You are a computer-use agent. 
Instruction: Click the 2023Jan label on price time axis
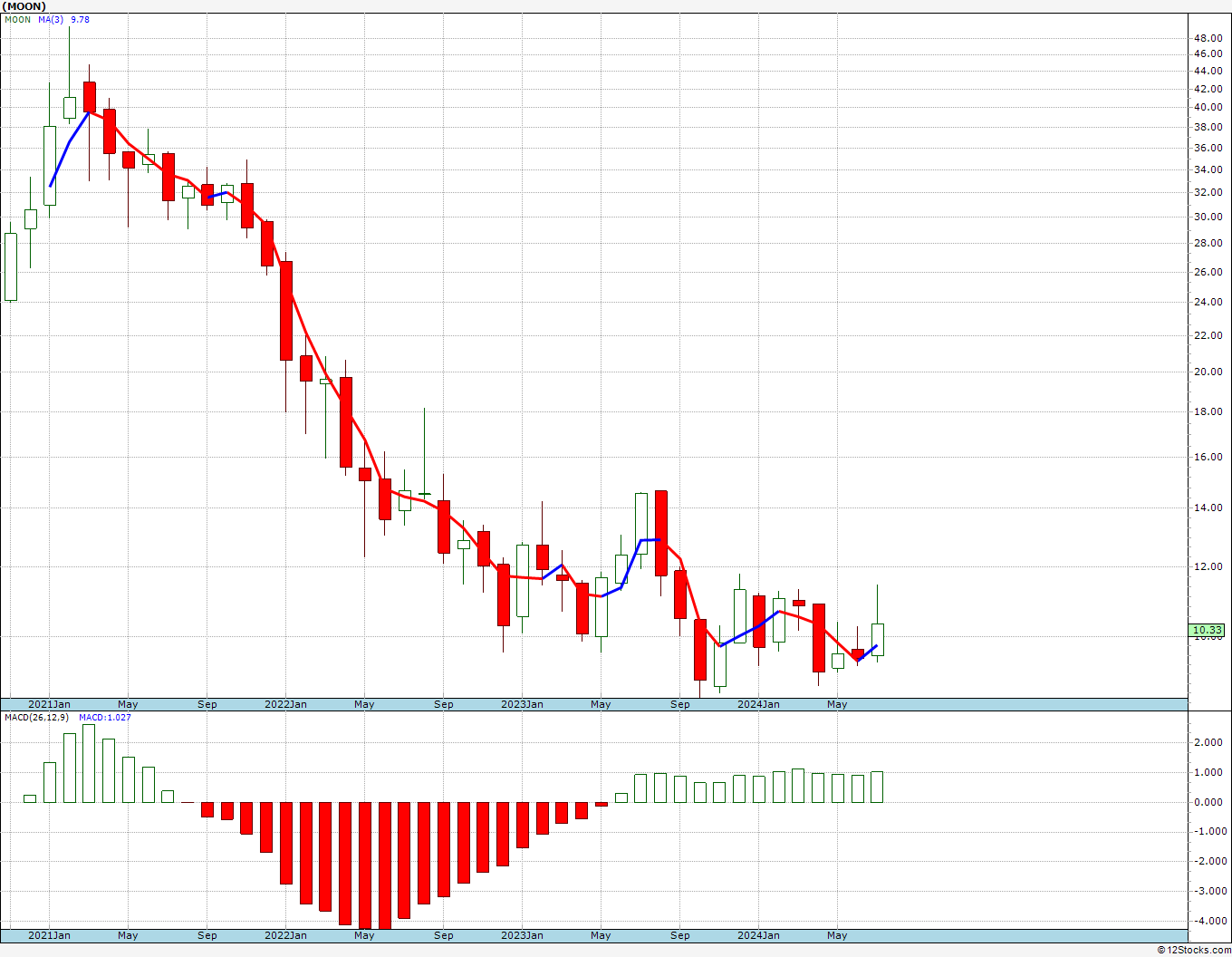[x=522, y=704]
